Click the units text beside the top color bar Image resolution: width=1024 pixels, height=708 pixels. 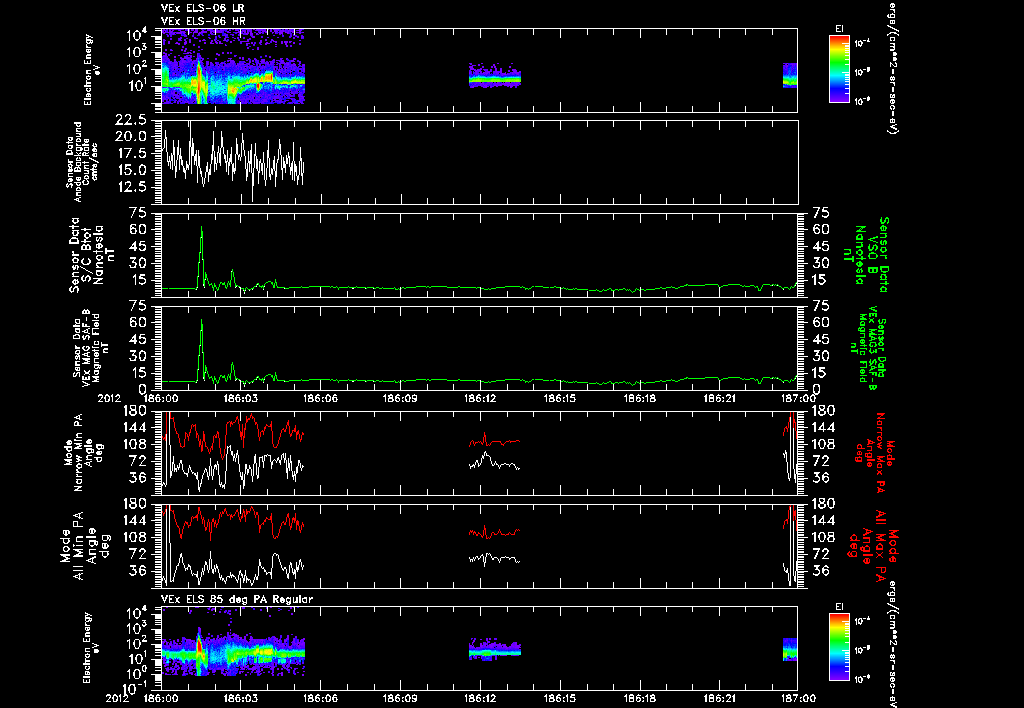891,67
